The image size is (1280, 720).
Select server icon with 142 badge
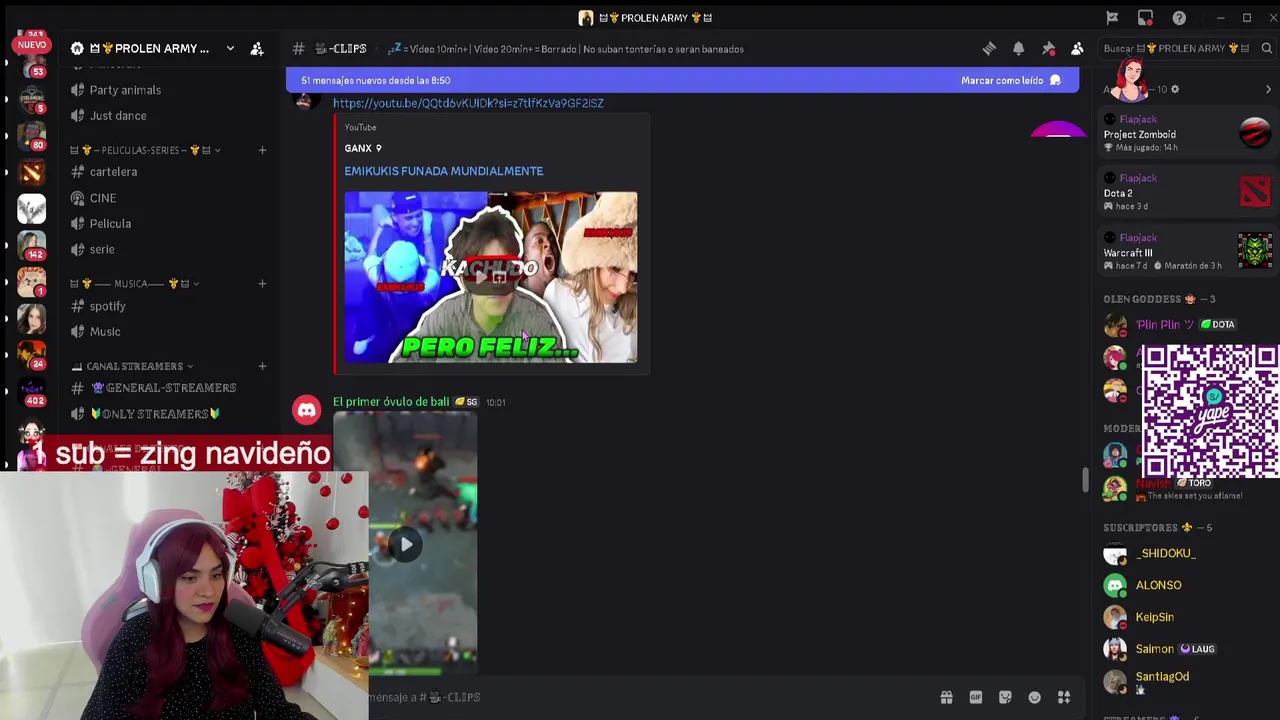pos(31,246)
